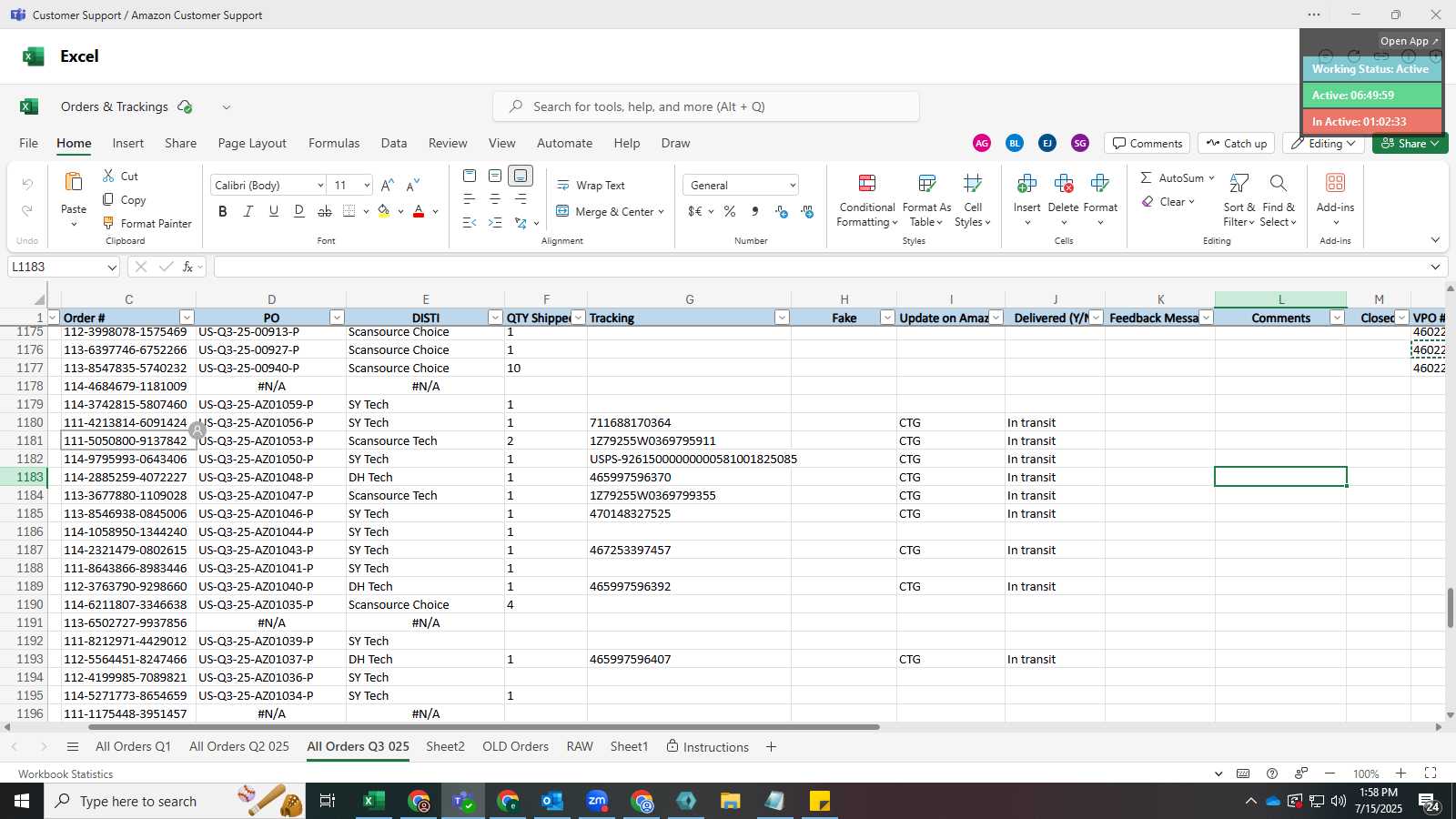Open the Add-ins icon
This screenshot has height=819, width=1456.
[x=1335, y=184]
